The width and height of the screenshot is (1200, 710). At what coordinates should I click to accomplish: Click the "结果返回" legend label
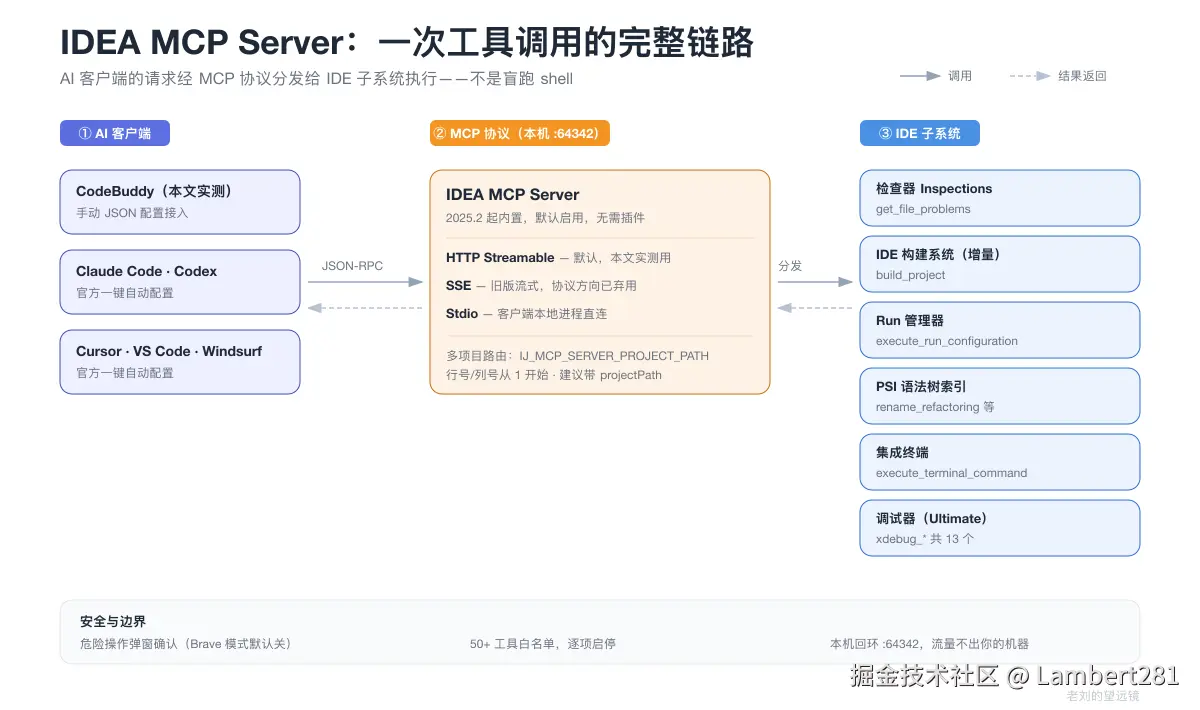(1082, 76)
